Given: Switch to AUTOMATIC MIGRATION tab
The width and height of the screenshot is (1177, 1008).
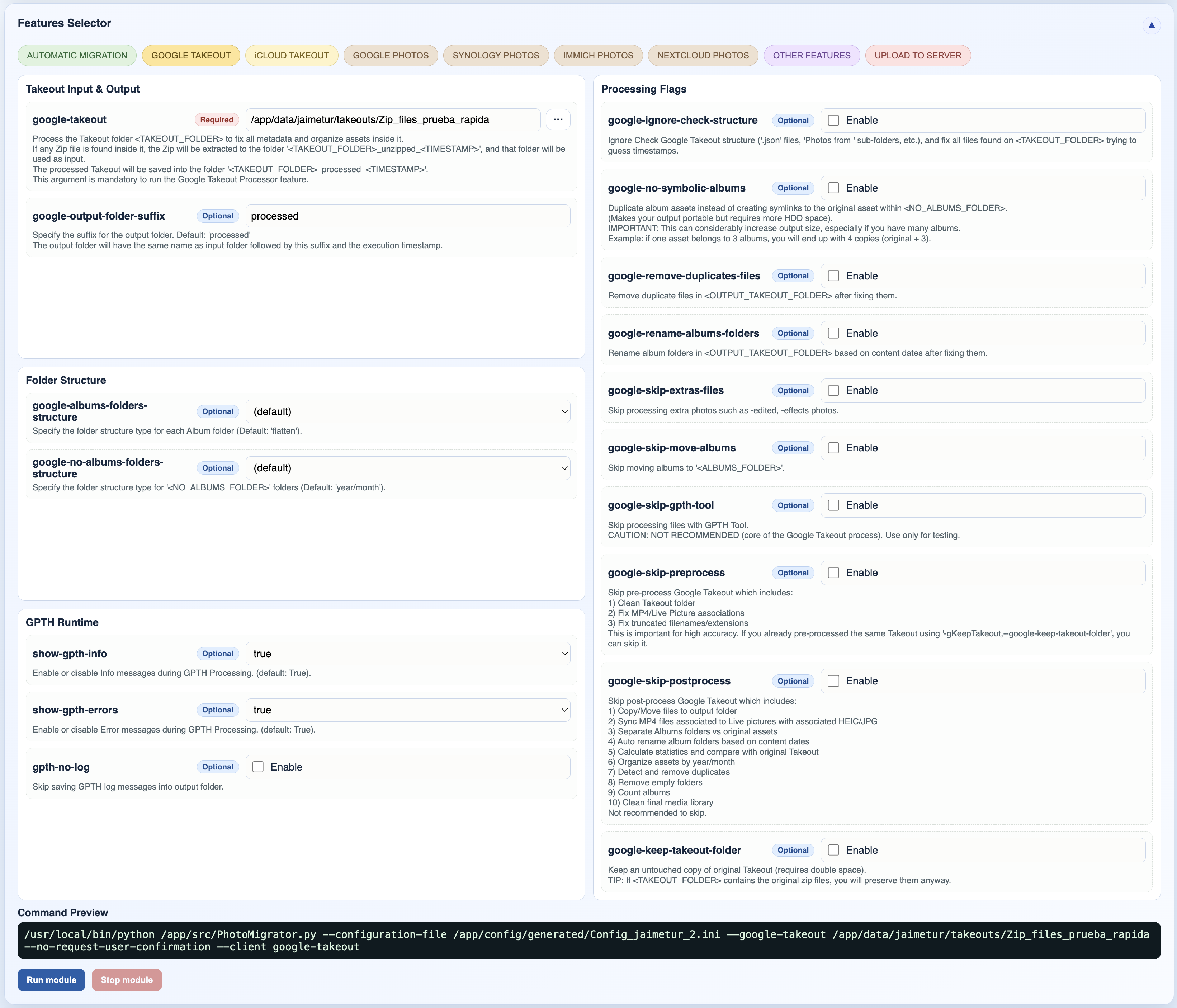Looking at the screenshot, I should tap(77, 55).
